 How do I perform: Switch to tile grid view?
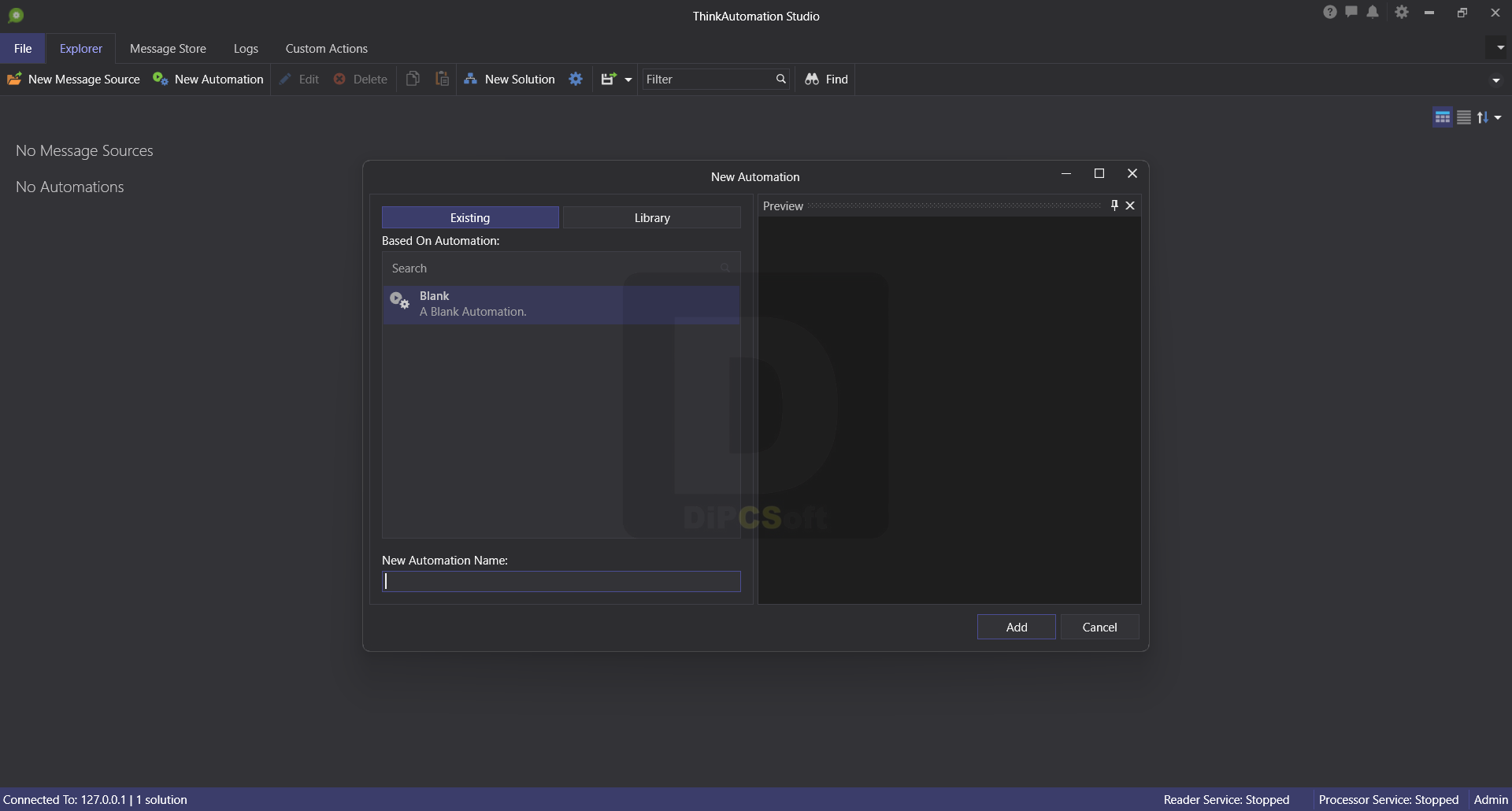pyautogui.click(x=1443, y=117)
